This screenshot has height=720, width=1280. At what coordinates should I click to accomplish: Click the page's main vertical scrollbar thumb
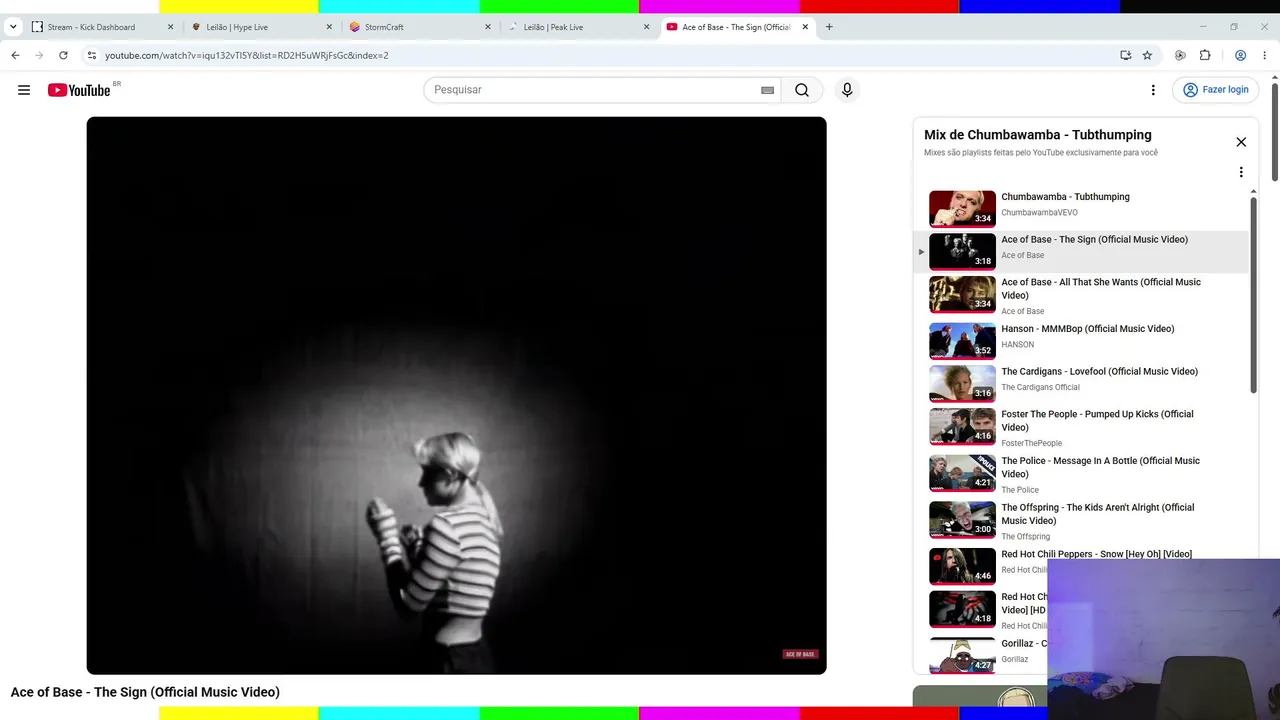click(1275, 131)
